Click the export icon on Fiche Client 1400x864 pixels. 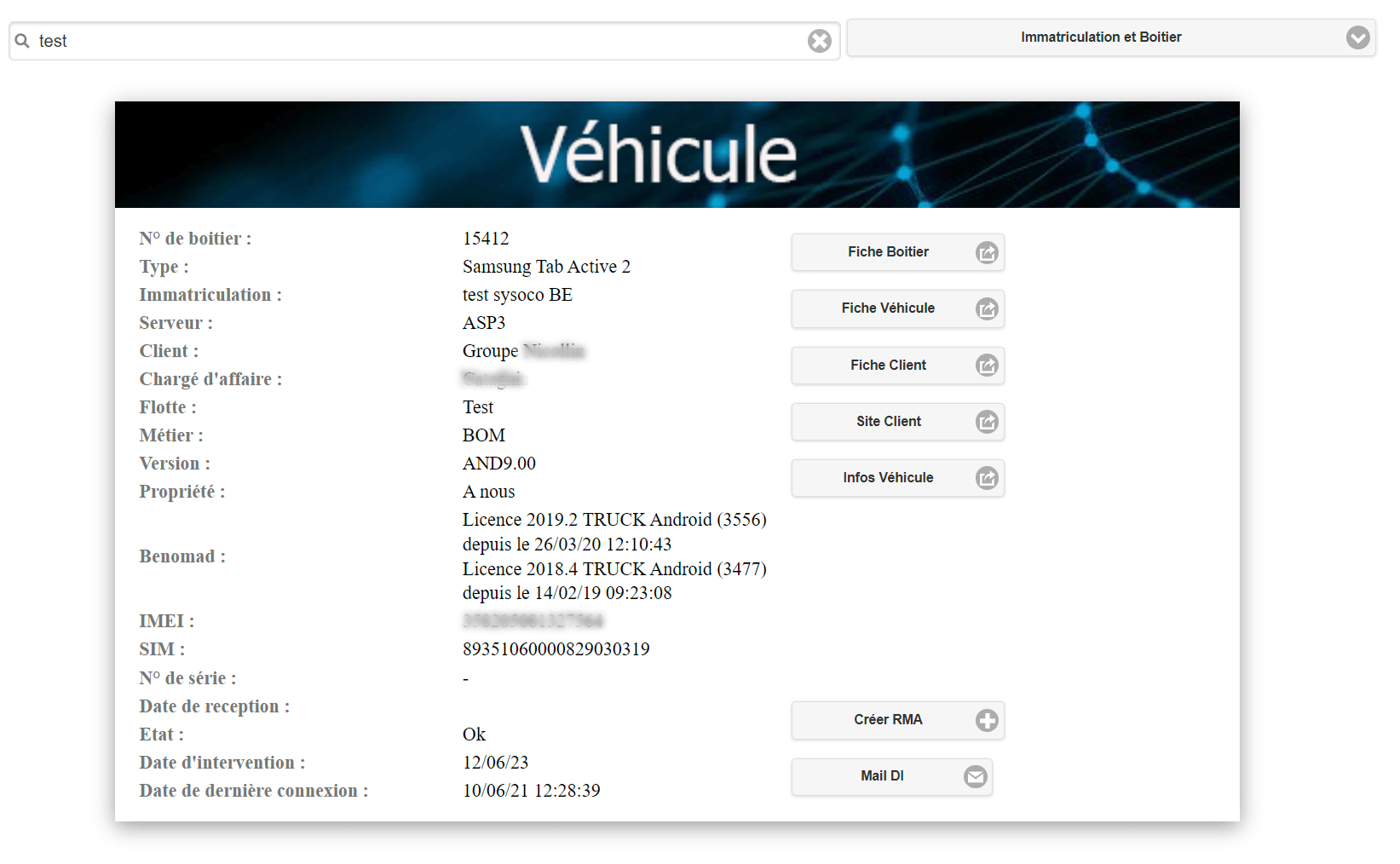(x=987, y=366)
